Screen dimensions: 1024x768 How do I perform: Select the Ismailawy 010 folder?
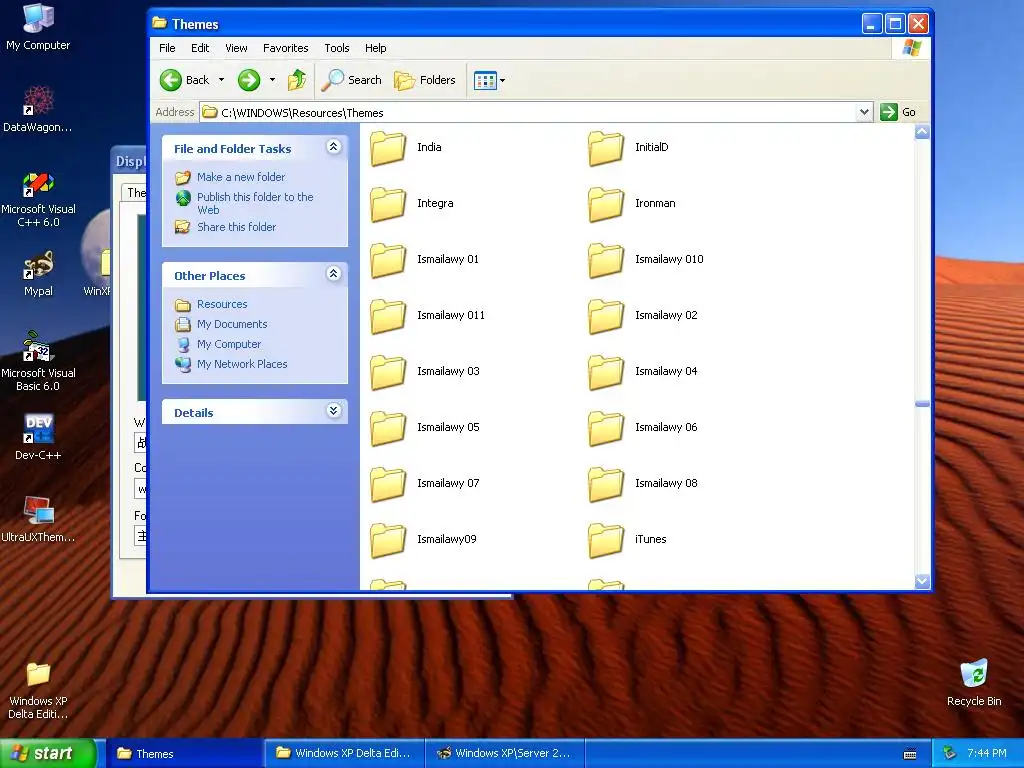[646, 260]
